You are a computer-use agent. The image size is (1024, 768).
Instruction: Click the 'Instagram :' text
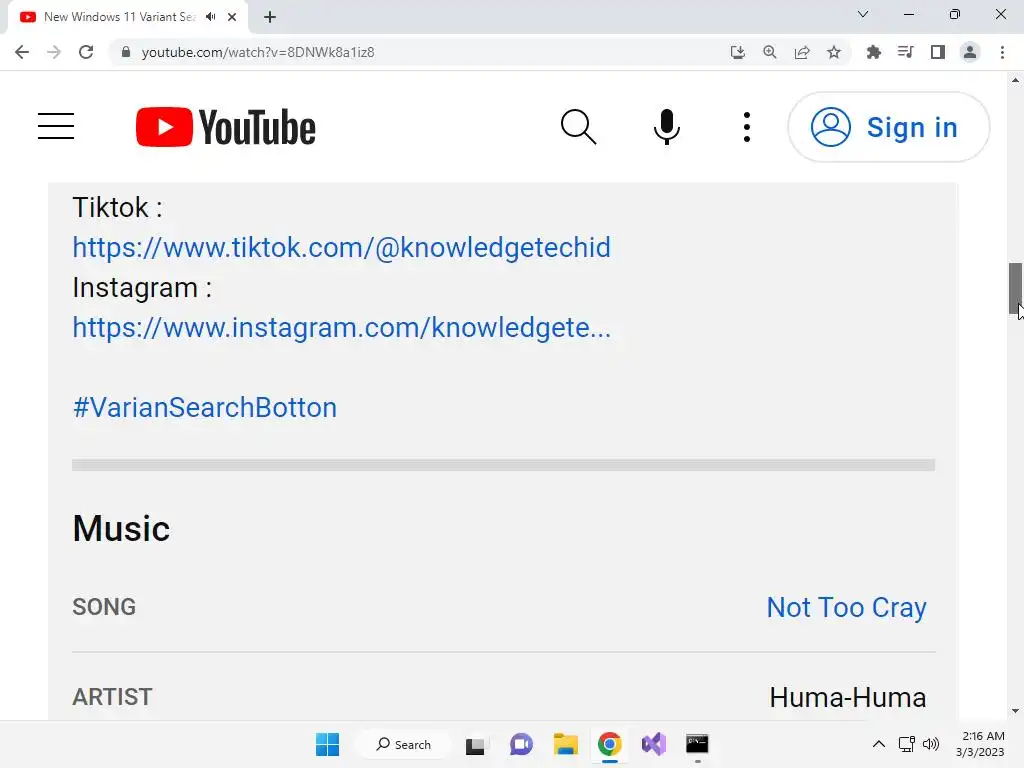point(142,288)
